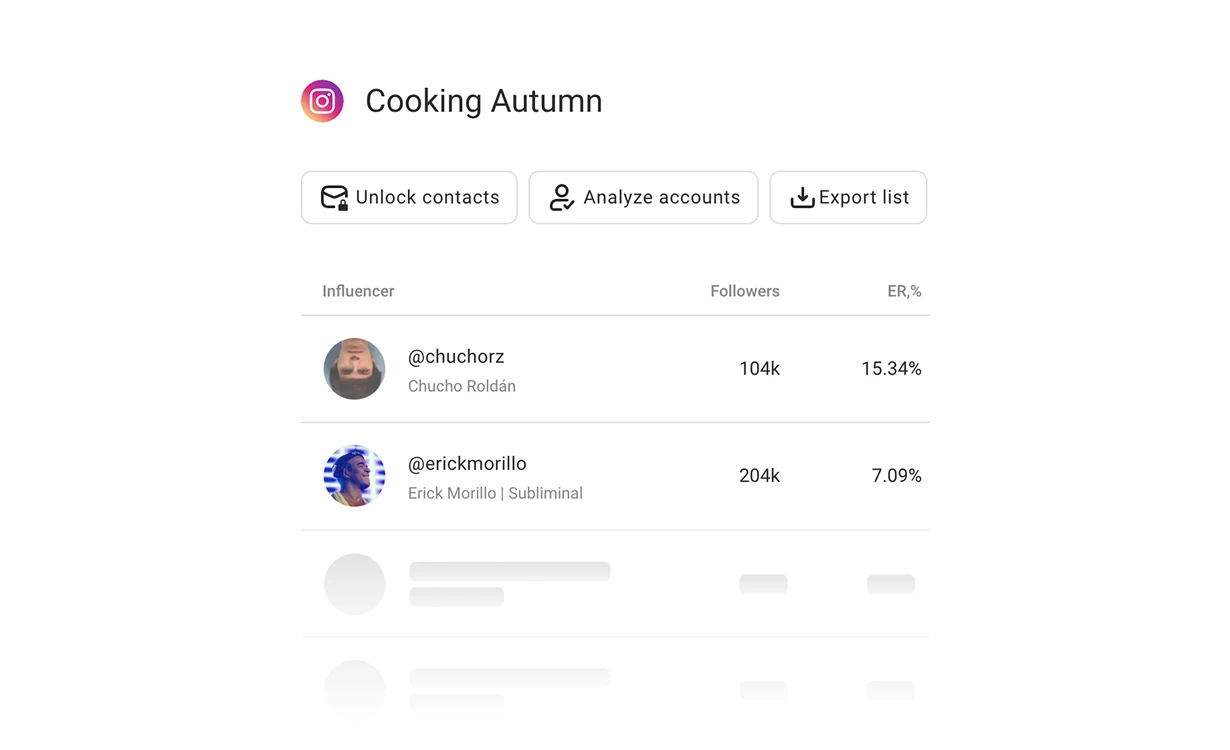Click the locked envelope icon on Unlock contacts

click(x=336, y=197)
